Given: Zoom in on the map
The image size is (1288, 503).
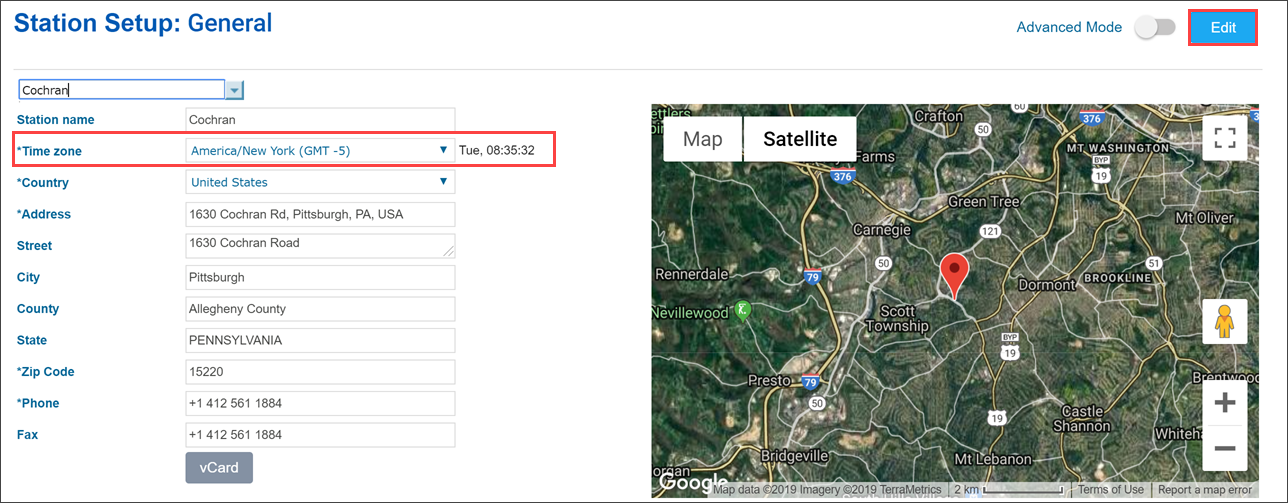Looking at the screenshot, I should click(1224, 403).
